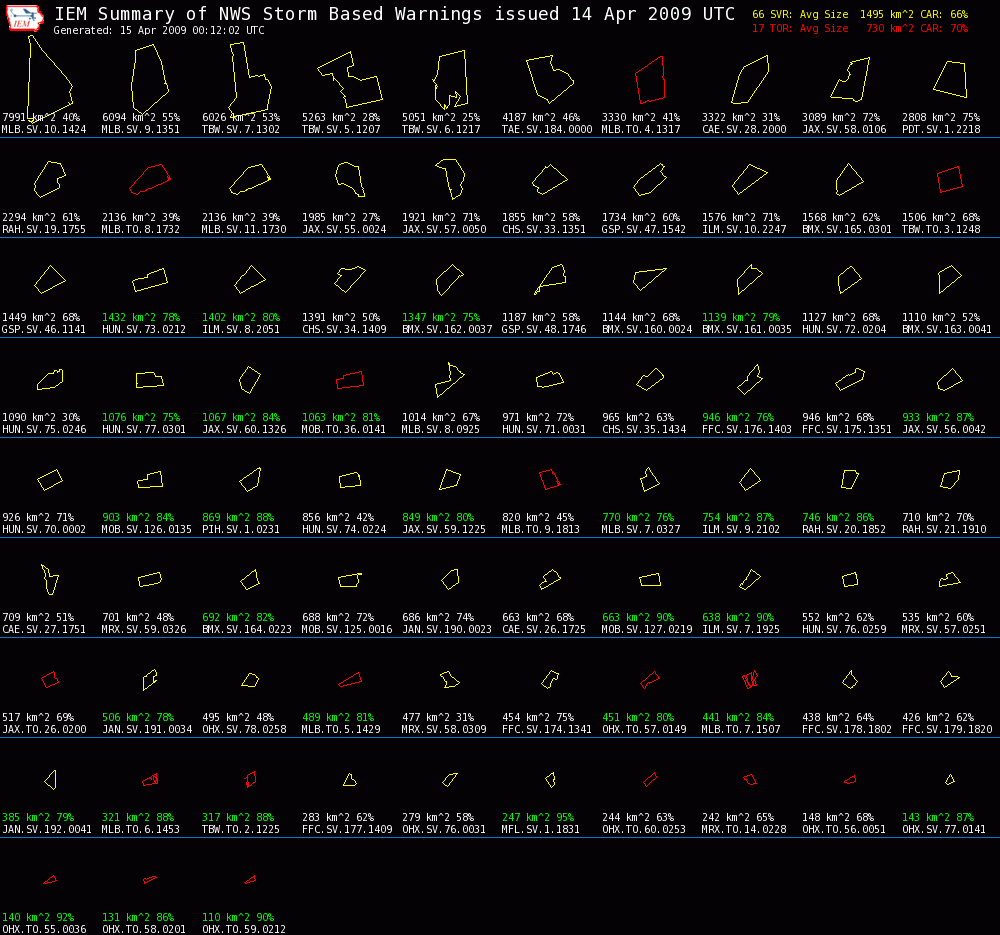
Task: Click the 'HUN.SV.73.0212' identifier text
Action: (144, 330)
